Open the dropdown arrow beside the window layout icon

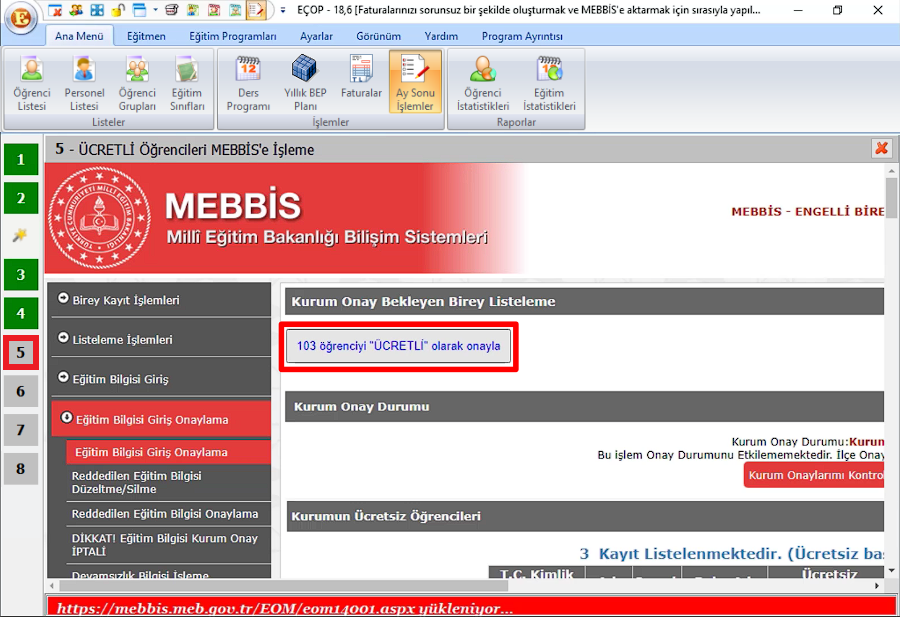155,10
